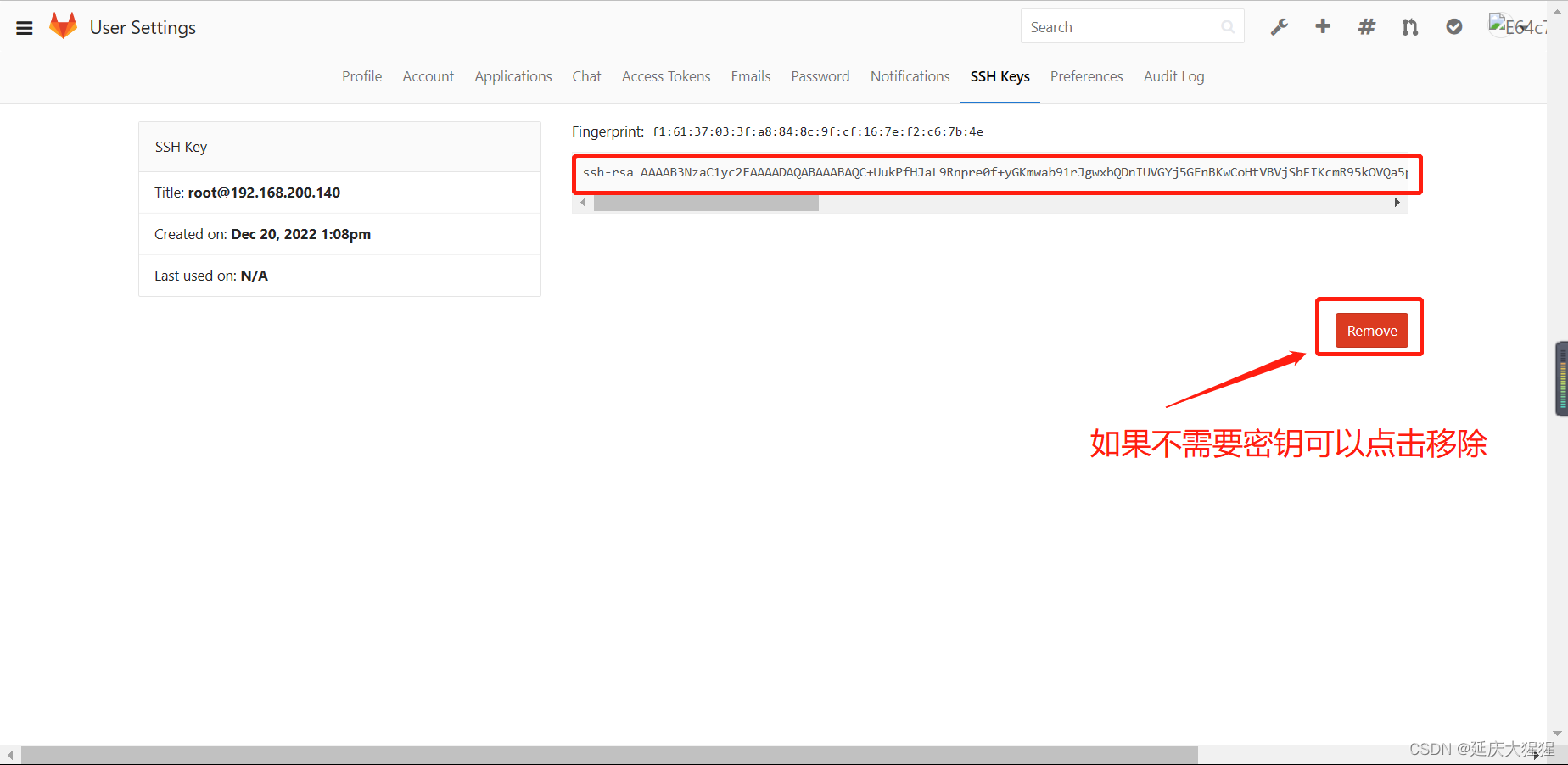This screenshot has height=765, width=1568.
Task: Click the GitLab fox logo
Action: pos(64,26)
